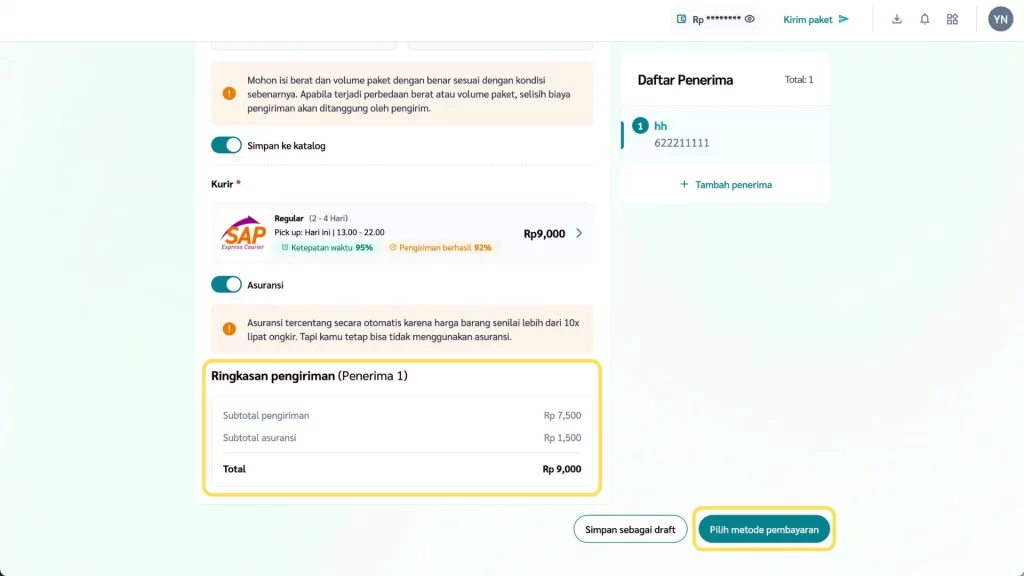
Task: Click the wallet balance icon
Action: [681, 19]
